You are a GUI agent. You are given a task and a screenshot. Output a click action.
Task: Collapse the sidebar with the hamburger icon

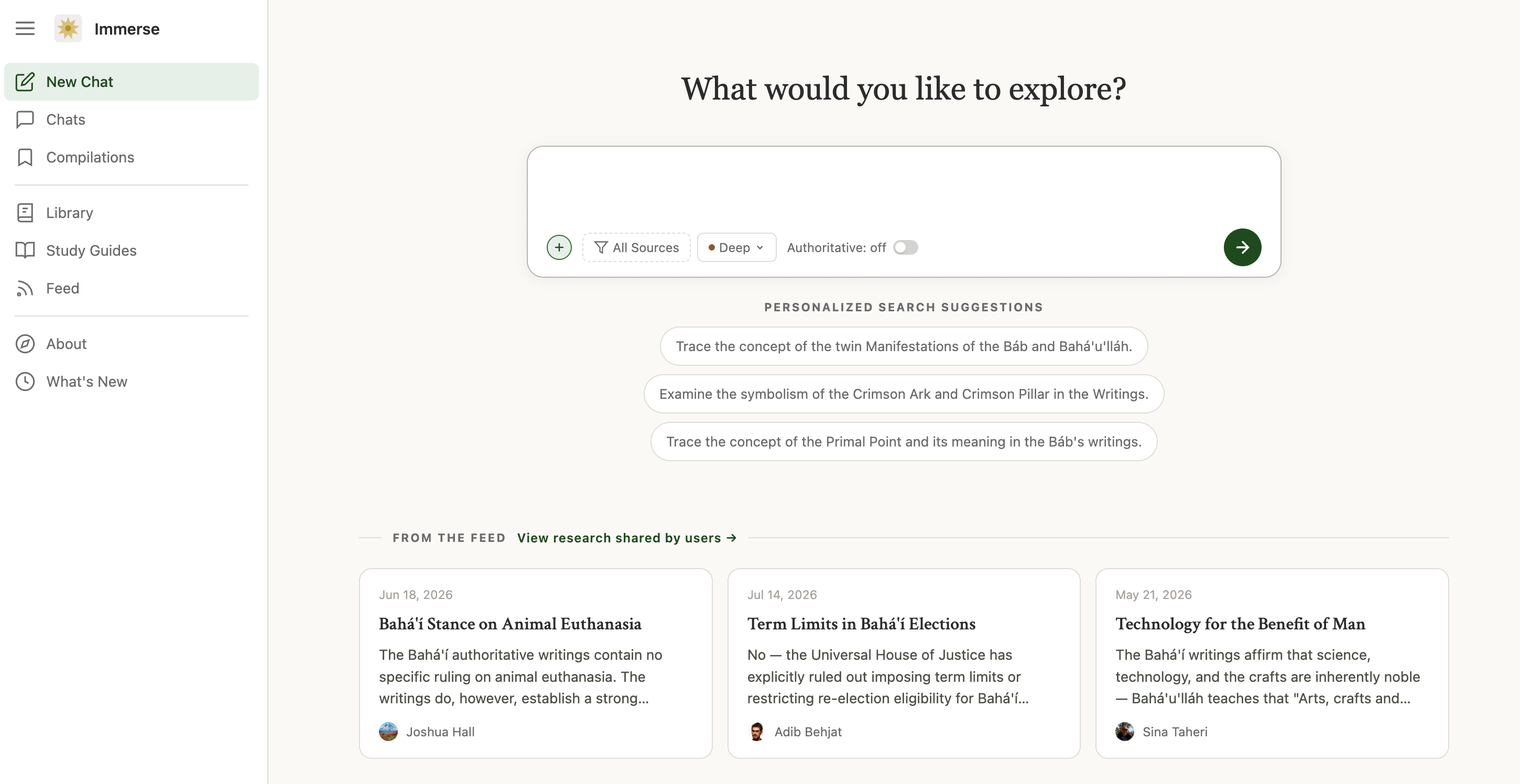coord(25,28)
